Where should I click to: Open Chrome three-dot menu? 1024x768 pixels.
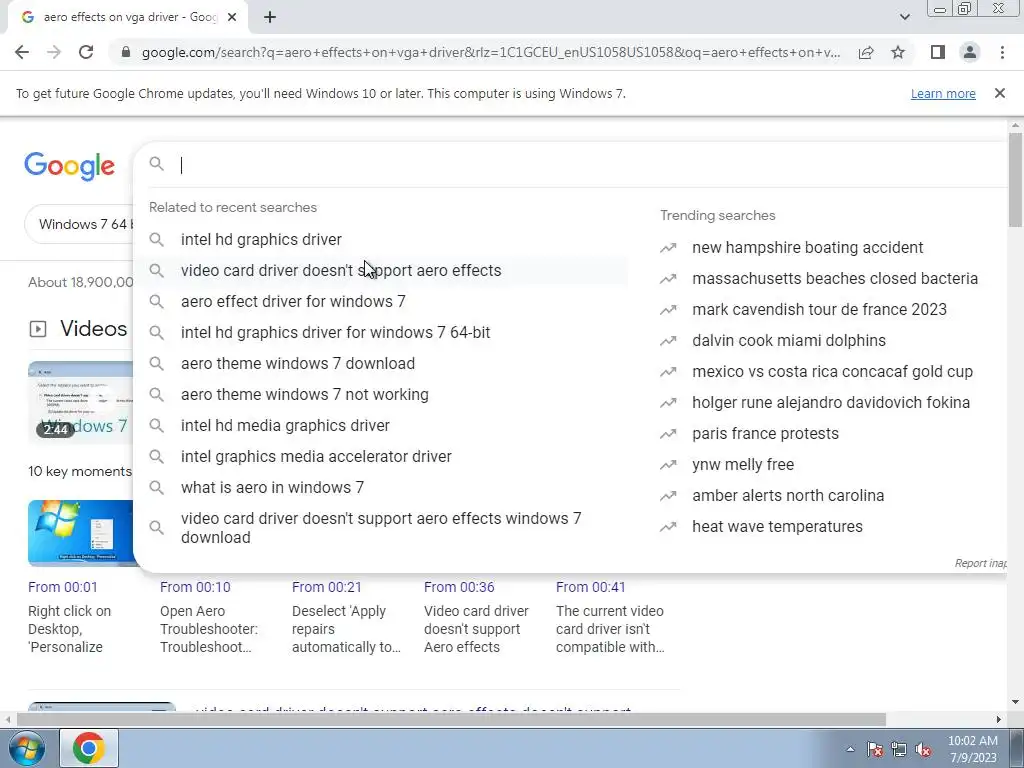coord(1002,52)
